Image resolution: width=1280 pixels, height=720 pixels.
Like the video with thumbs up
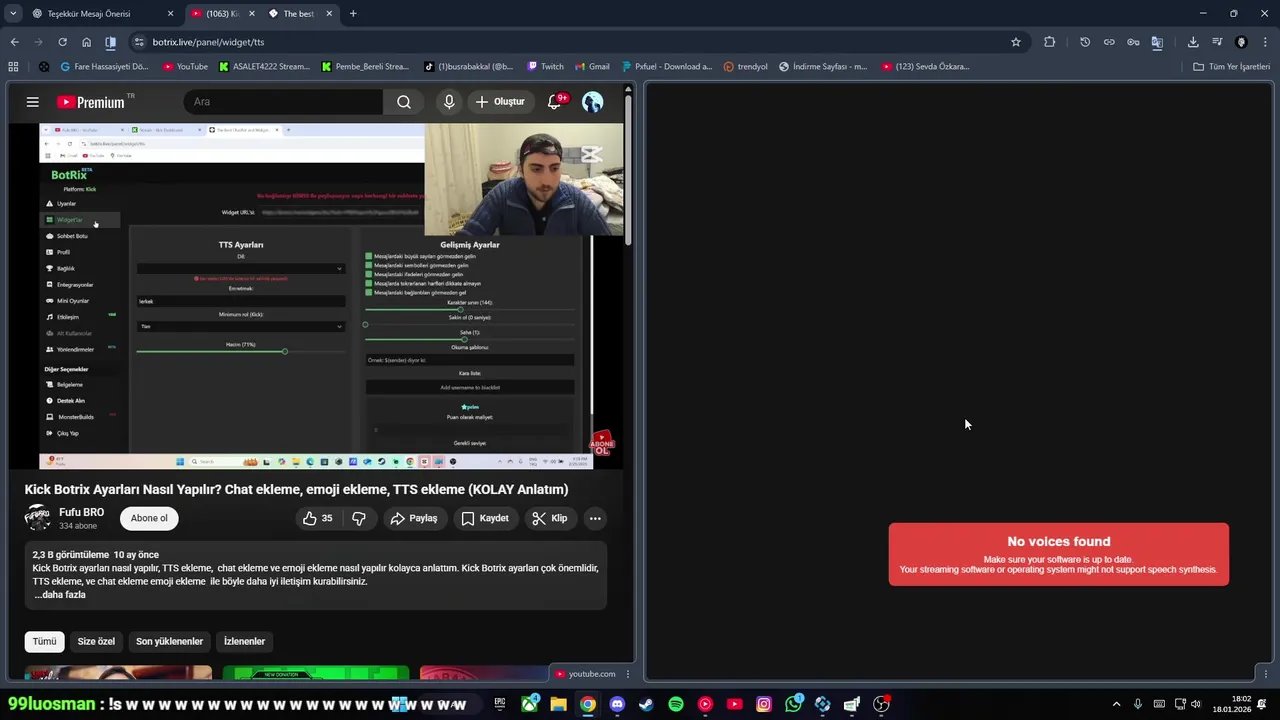(320, 518)
